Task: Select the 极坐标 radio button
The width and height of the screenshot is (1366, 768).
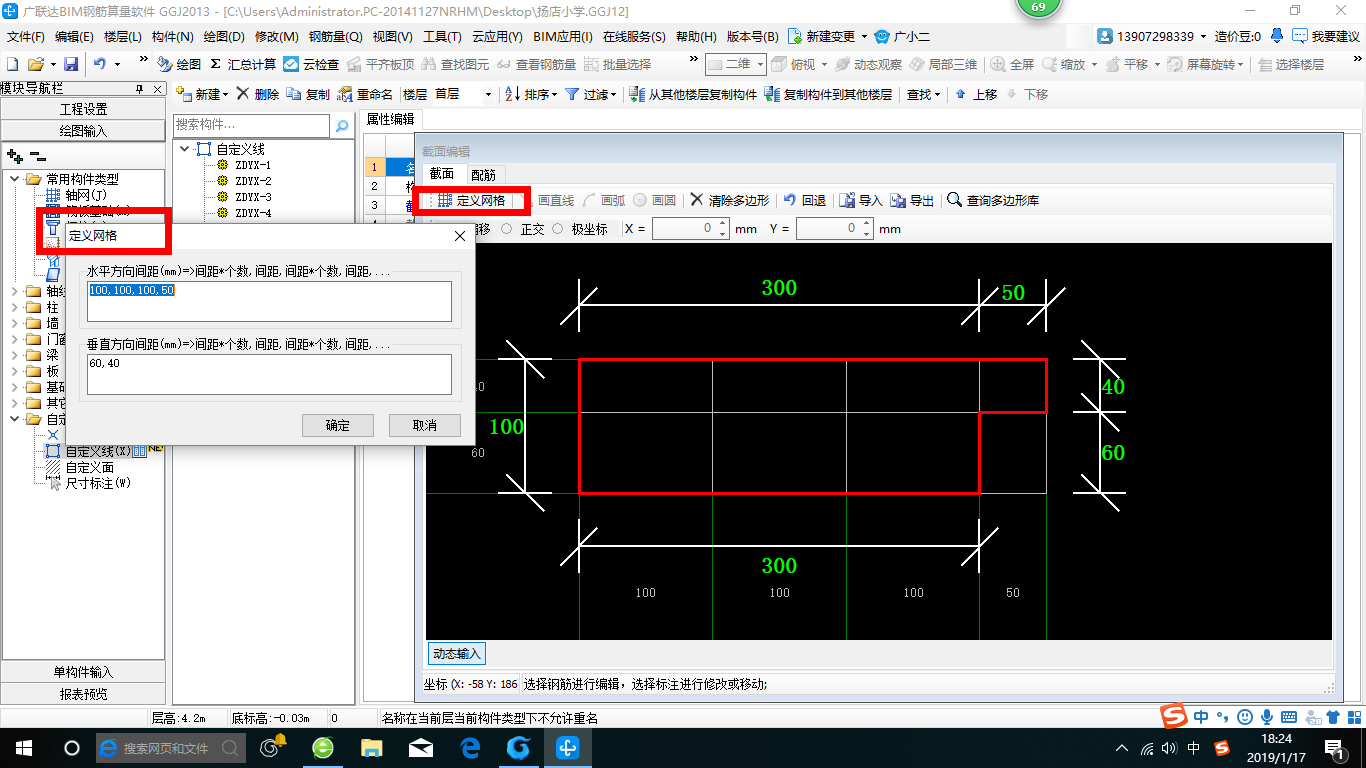Action: click(x=559, y=229)
